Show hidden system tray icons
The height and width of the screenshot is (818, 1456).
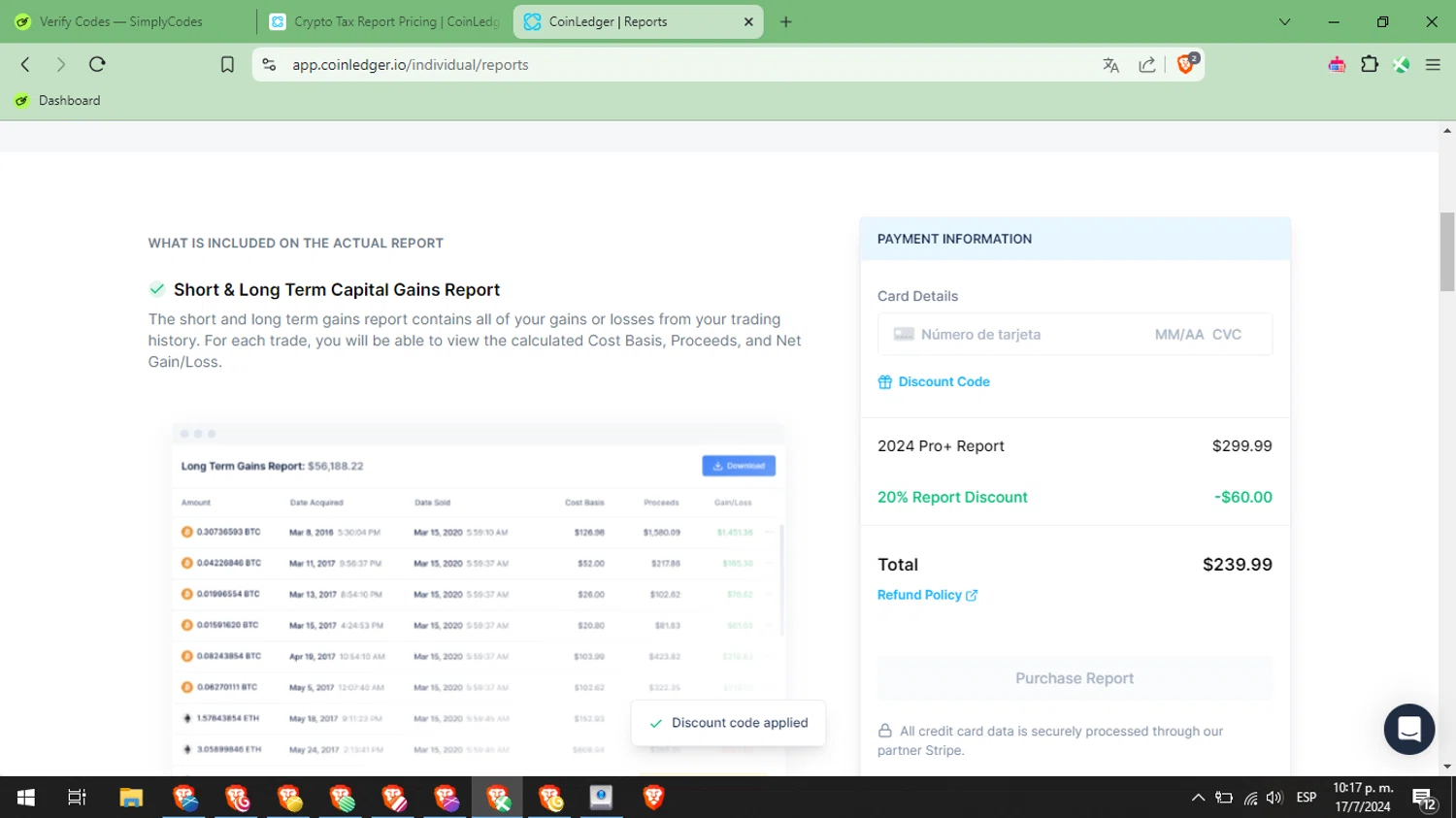click(x=1198, y=798)
